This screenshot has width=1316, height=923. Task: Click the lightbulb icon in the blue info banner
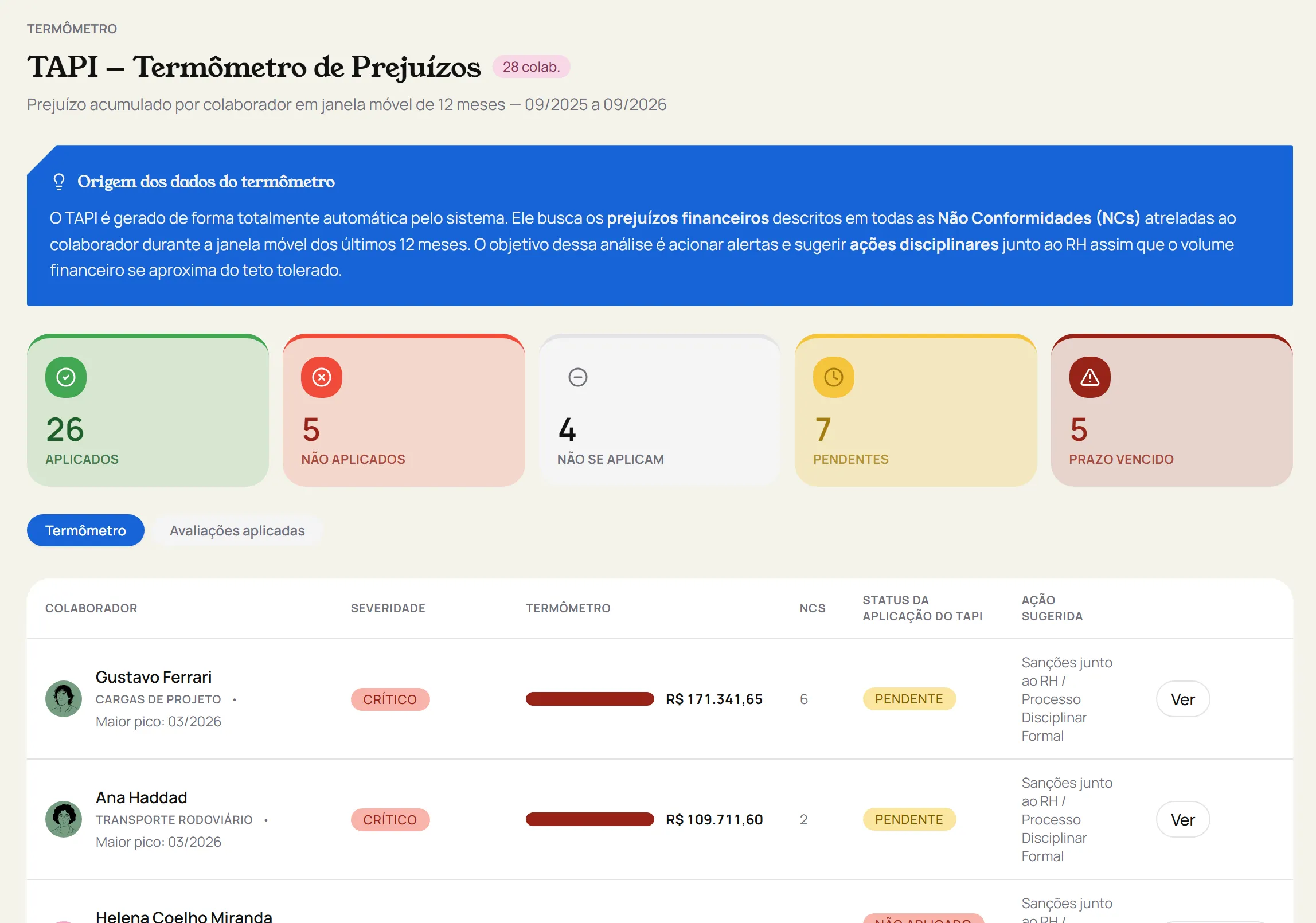tap(59, 182)
